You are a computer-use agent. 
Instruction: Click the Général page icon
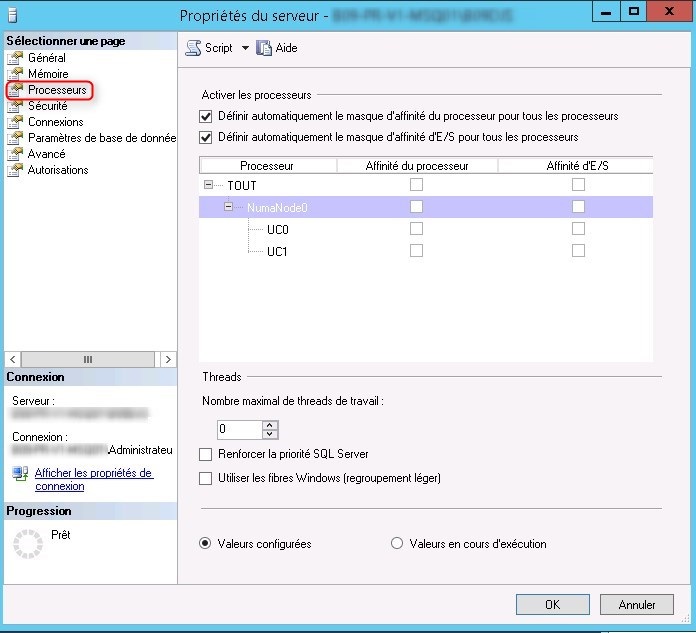tap(15, 58)
